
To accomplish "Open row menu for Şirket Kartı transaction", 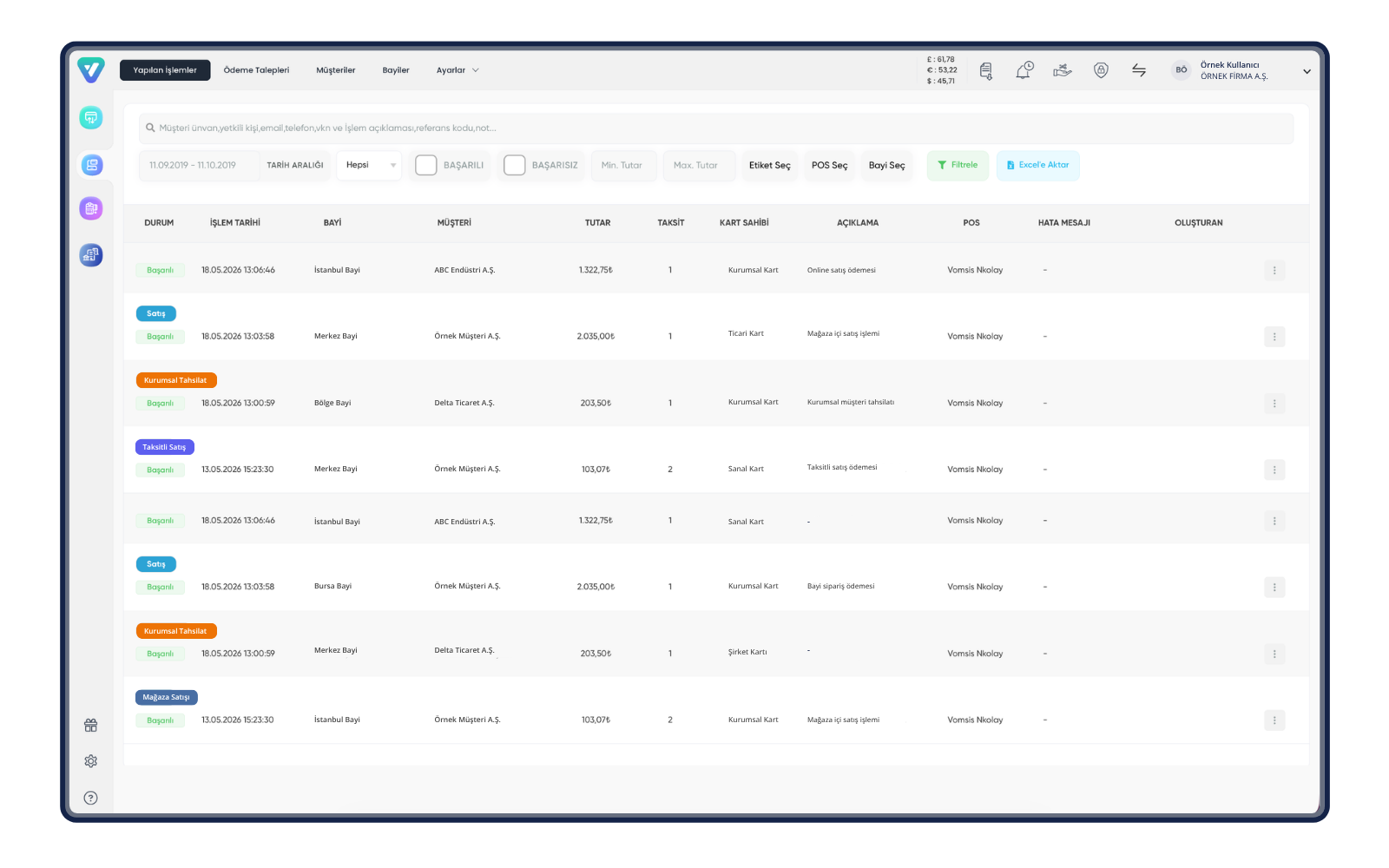I will point(1274,654).
